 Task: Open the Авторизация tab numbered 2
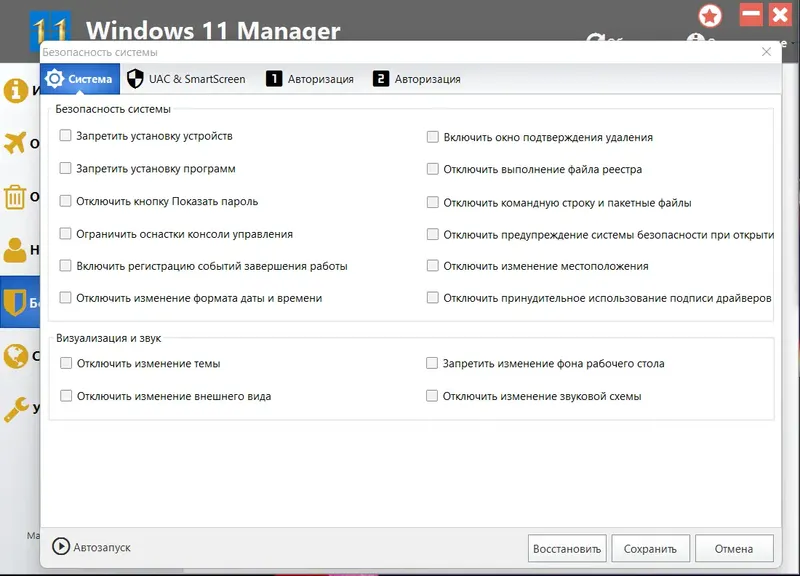[x=417, y=79]
